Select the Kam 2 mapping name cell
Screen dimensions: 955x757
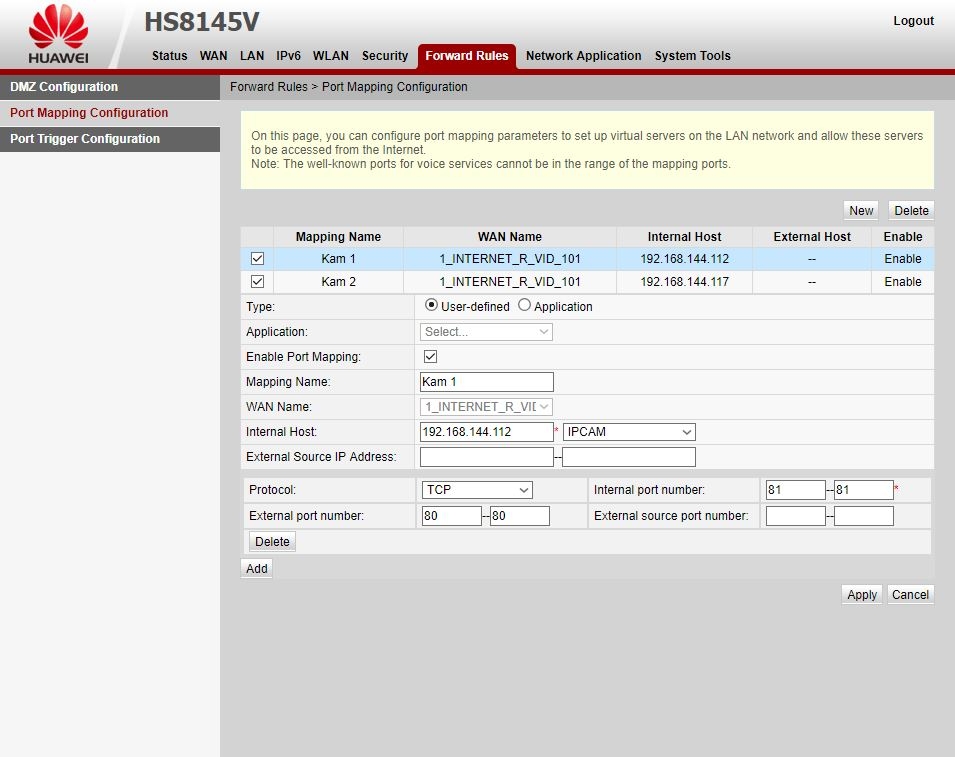[339, 281]
